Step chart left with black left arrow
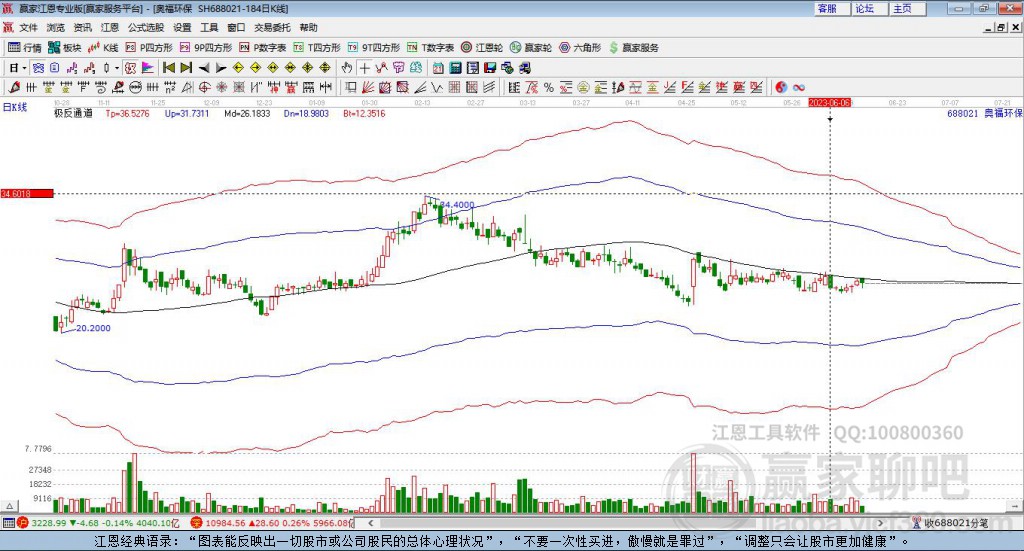This screenshot has height=551, width=1024. coord(204,68)
